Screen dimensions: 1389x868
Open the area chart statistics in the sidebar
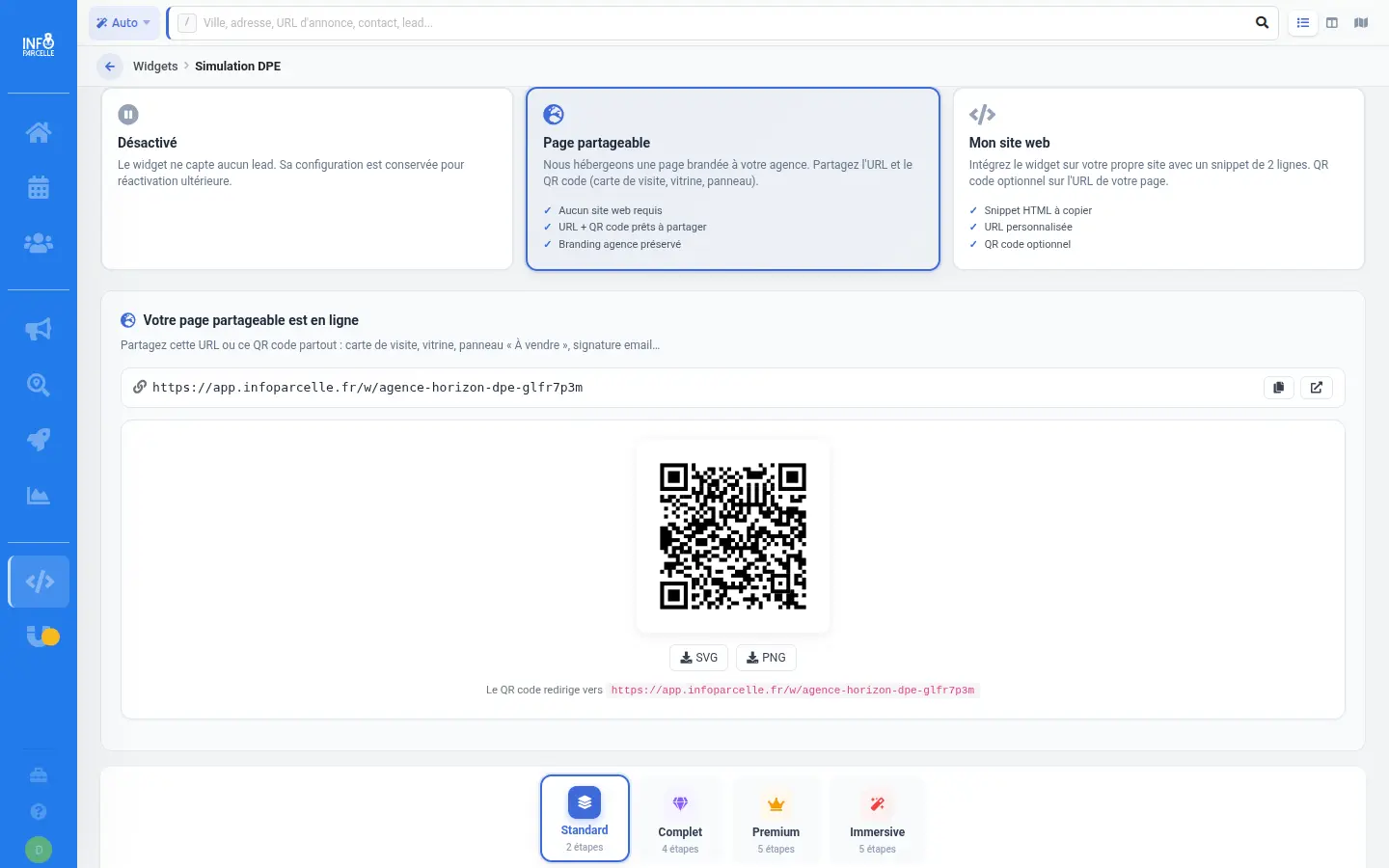pos(39,496)
